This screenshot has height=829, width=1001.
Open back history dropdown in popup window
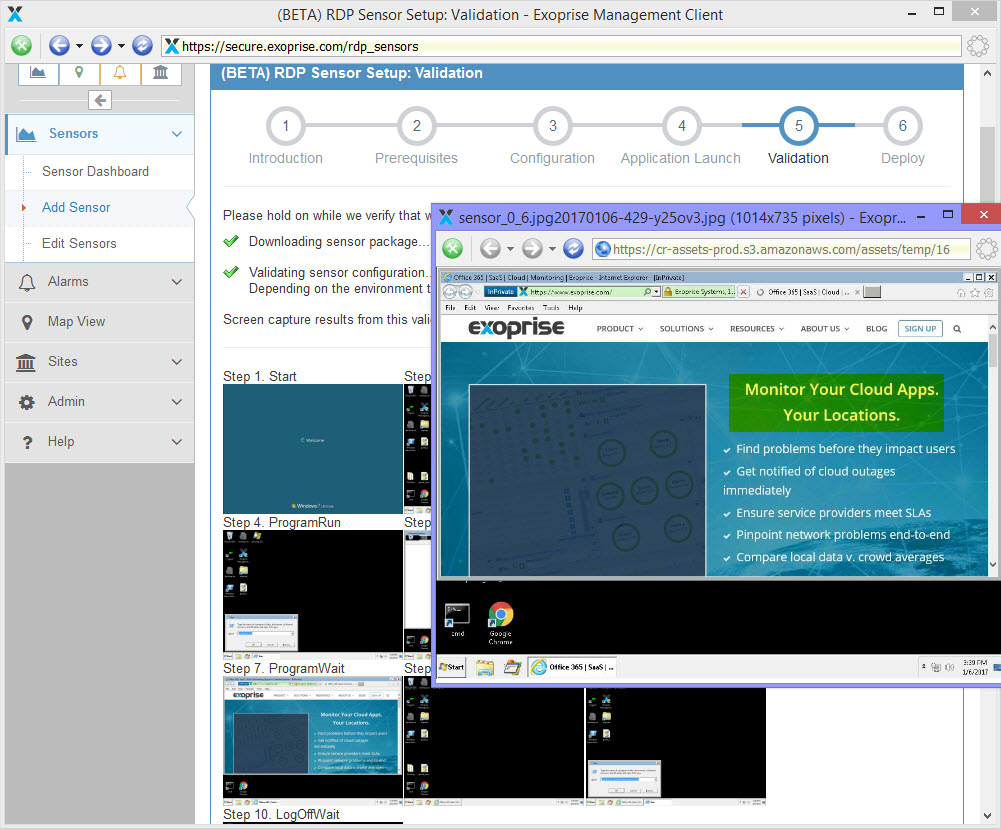pos(510,249)
